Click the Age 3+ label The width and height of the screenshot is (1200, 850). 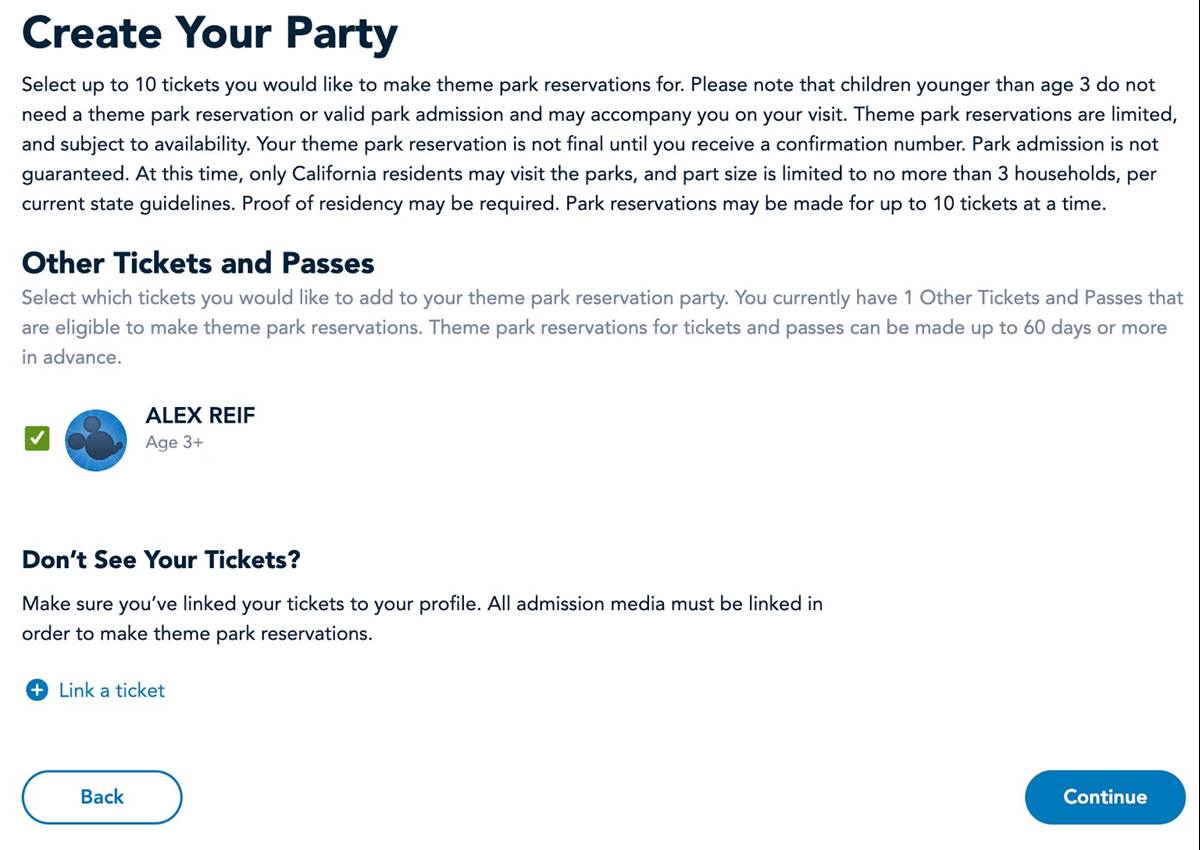(x=174, y=442)
